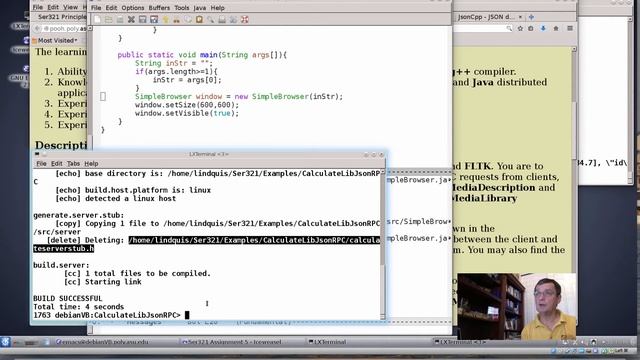Click the 'SimpleBrowser window = new' code line

click(x=239, y=96)
